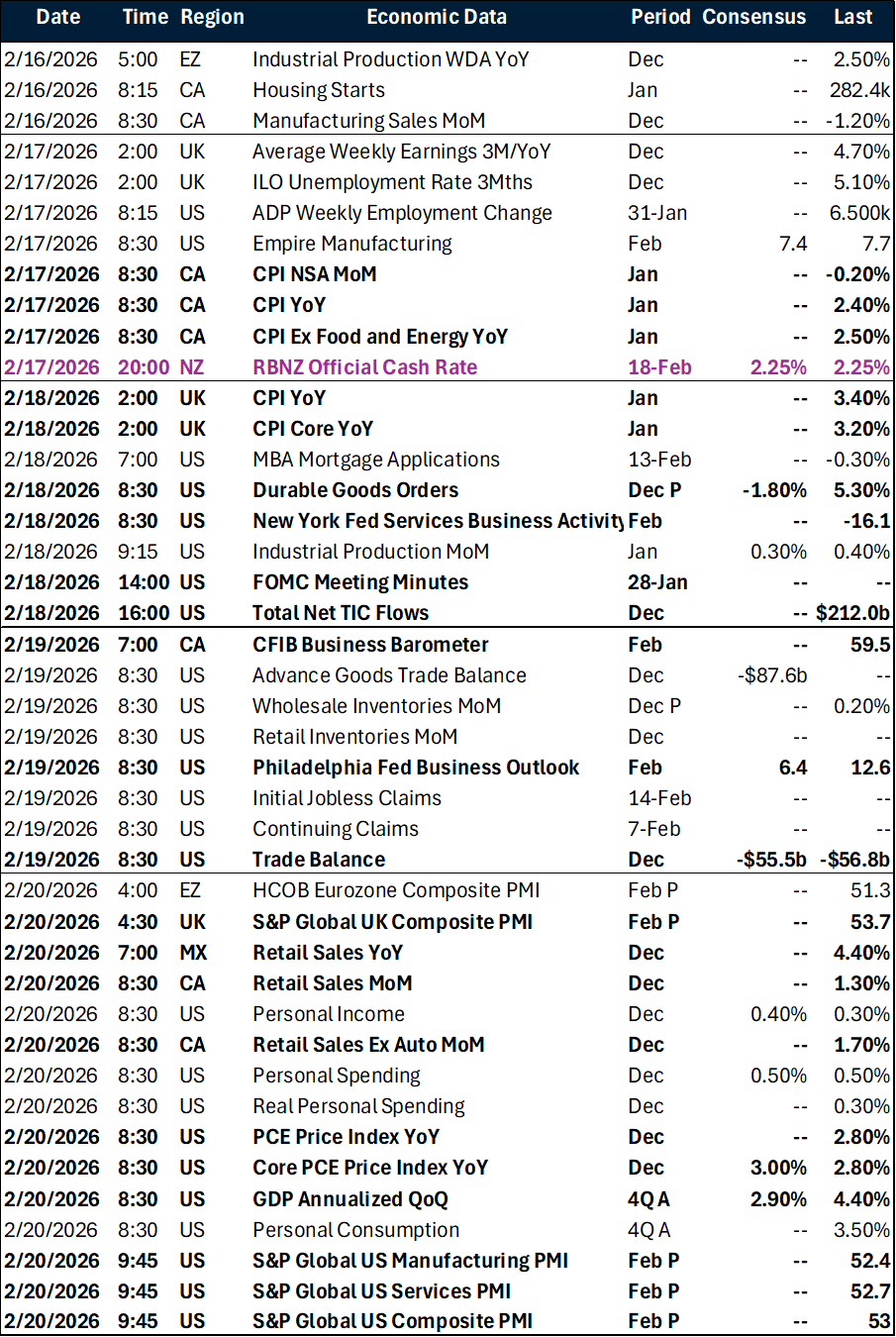Click the S&P Global US Composite PMI row
This screenshot has width=896, height=1337.
391,1321
